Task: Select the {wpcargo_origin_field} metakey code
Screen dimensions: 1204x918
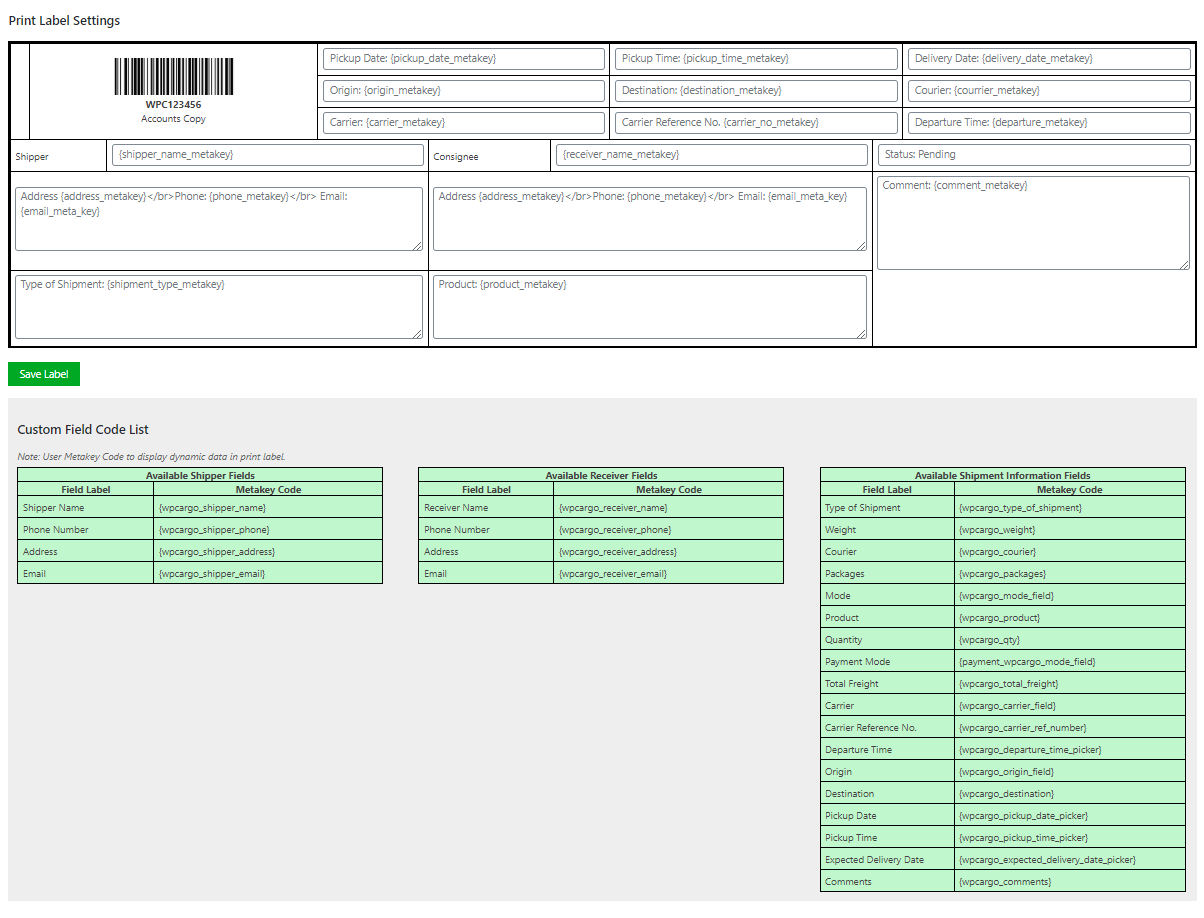Action: 1006,772
